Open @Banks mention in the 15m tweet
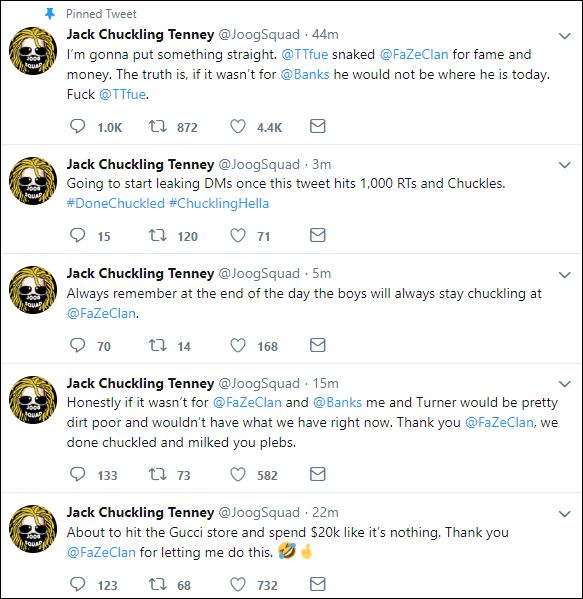The width and height of the screenshot is (583, 599). [337, 403]
